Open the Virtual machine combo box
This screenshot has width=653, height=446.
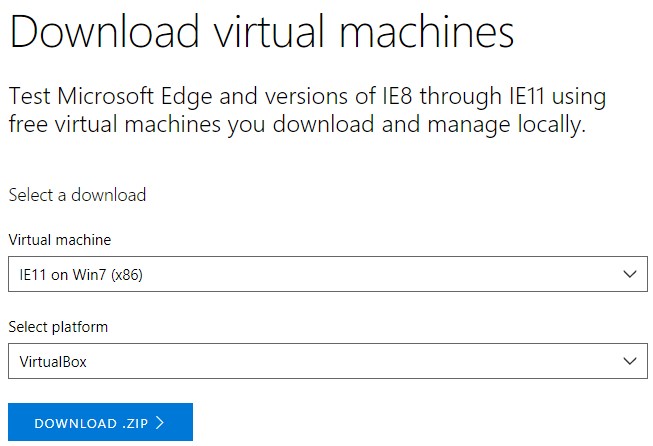tap(327, 274)
